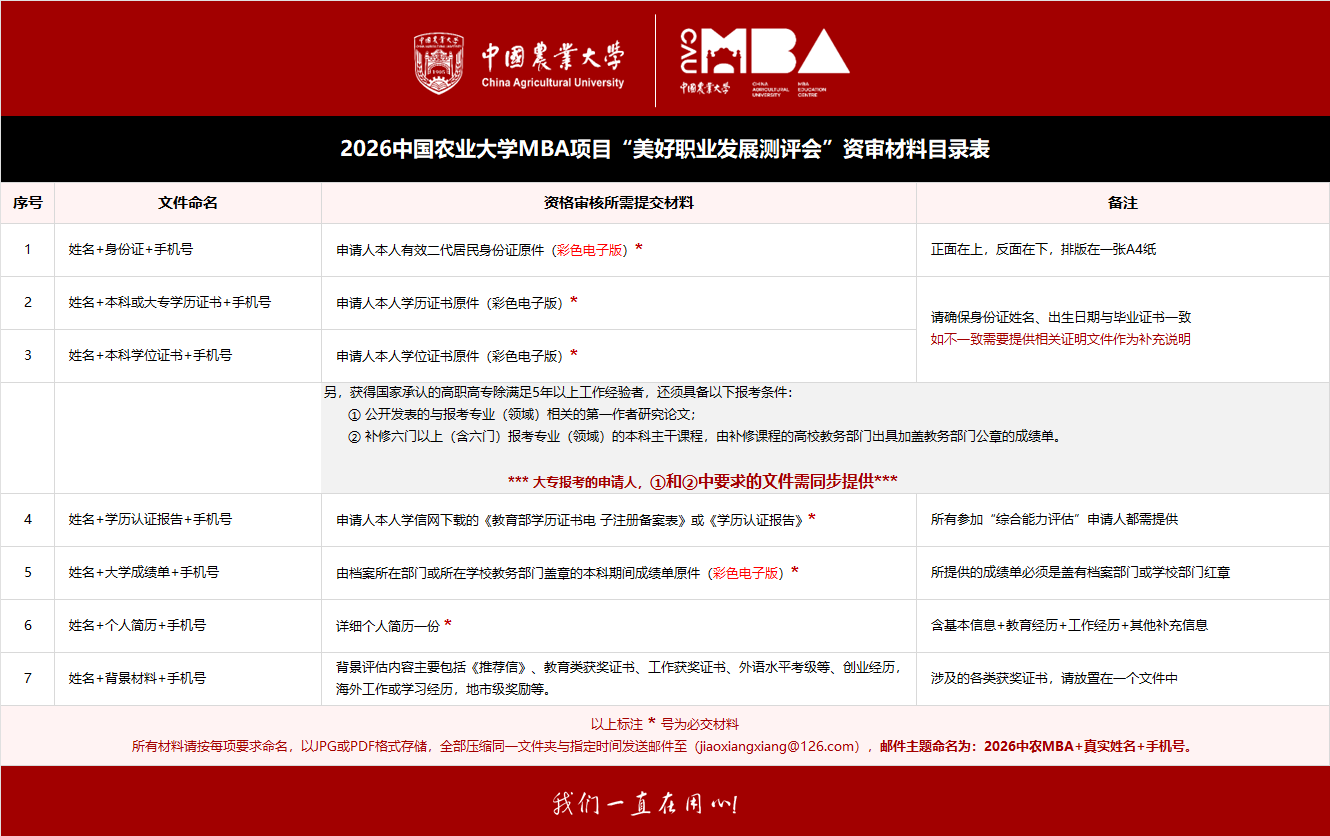Viewport: 1330px width, 836px height.
Task: Click 申请人本人学历证书原件 requirement text
Action: point(457,302)
